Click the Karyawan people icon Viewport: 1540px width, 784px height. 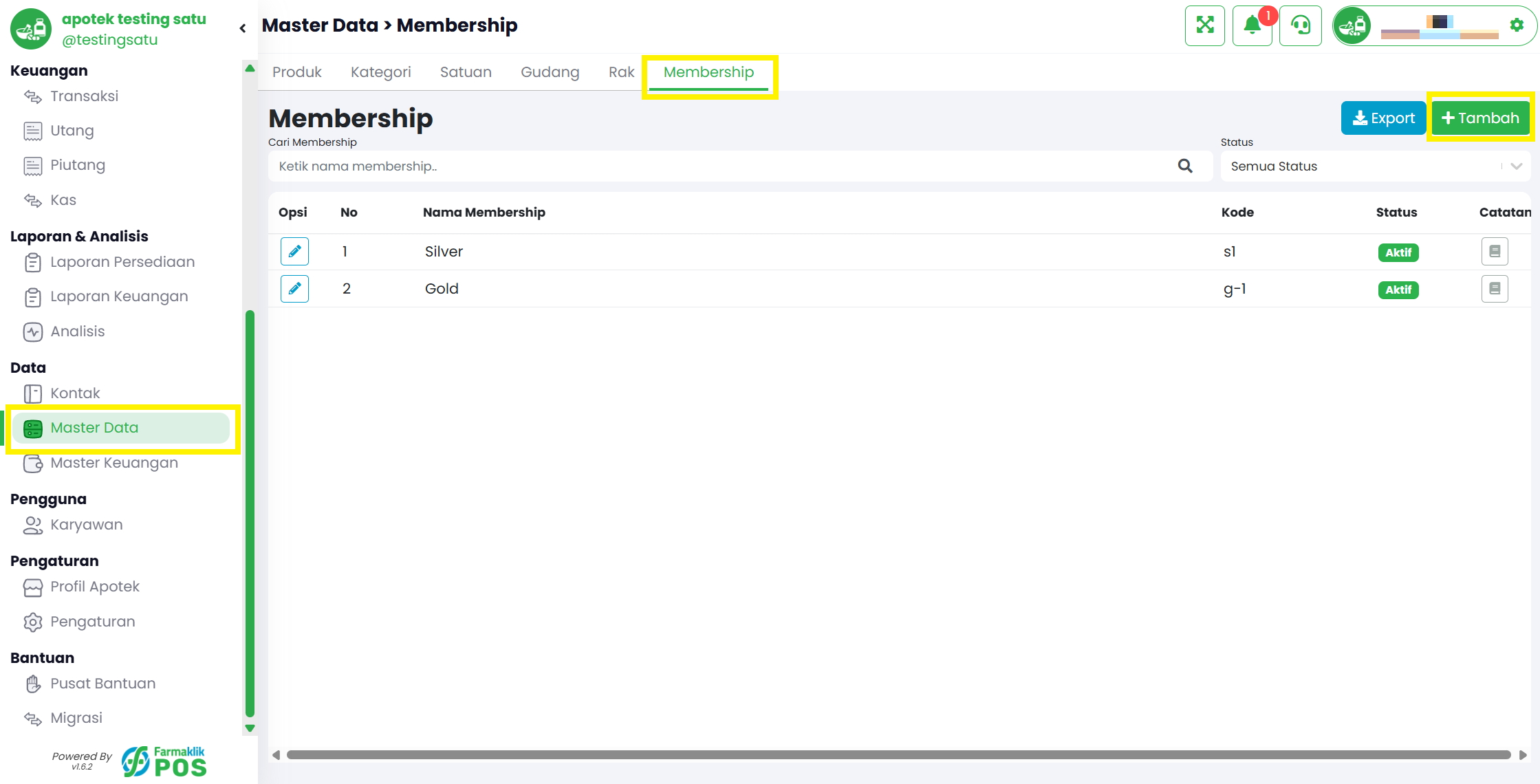(32, 525)
